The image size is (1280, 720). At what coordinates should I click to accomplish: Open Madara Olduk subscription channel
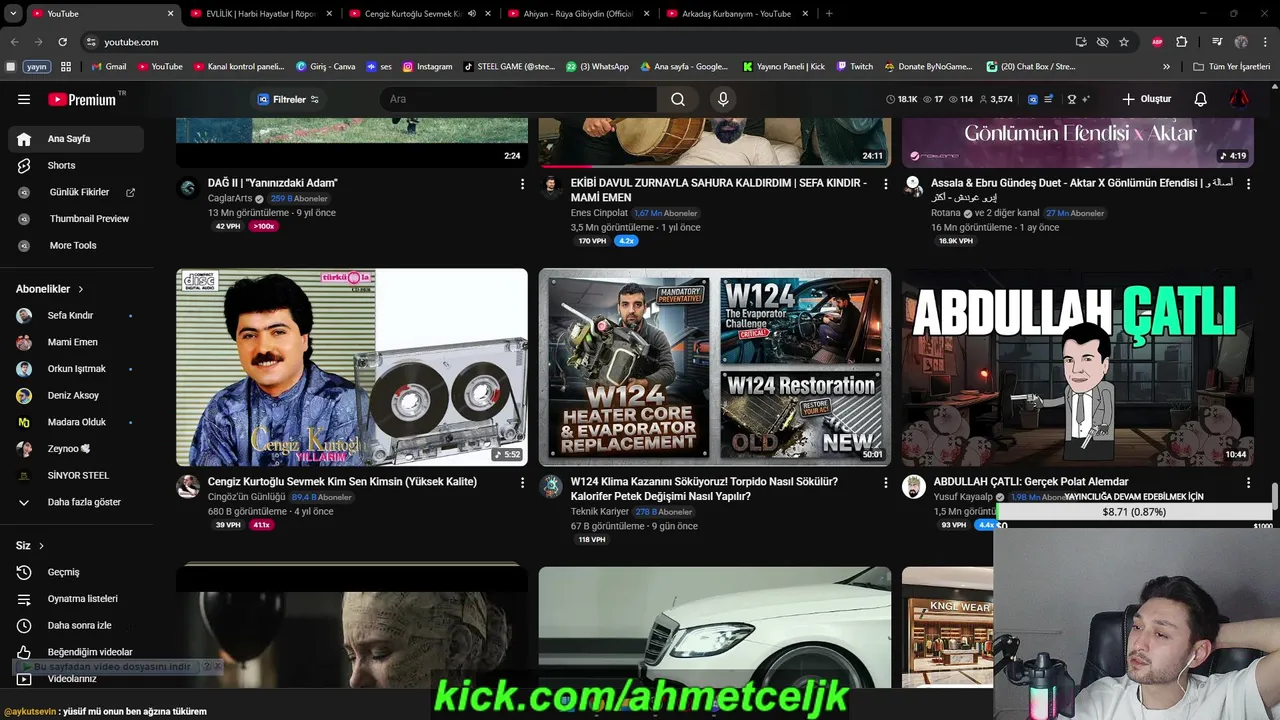coord(76,422)
